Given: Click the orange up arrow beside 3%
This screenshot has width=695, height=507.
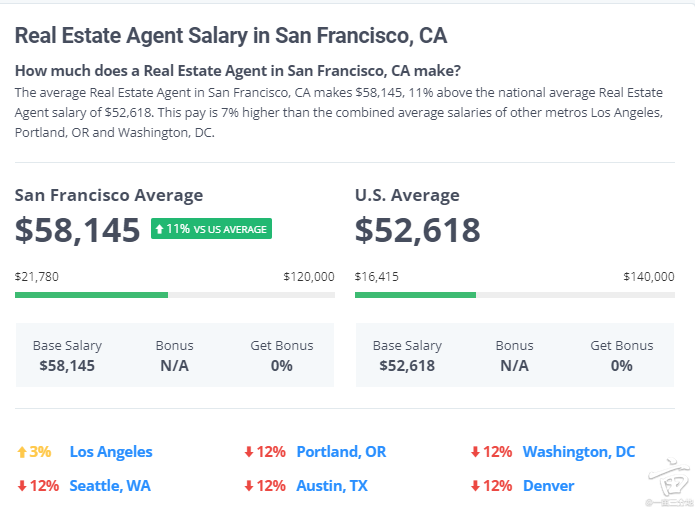Looking at the screenshot, I should coord(22,452).
